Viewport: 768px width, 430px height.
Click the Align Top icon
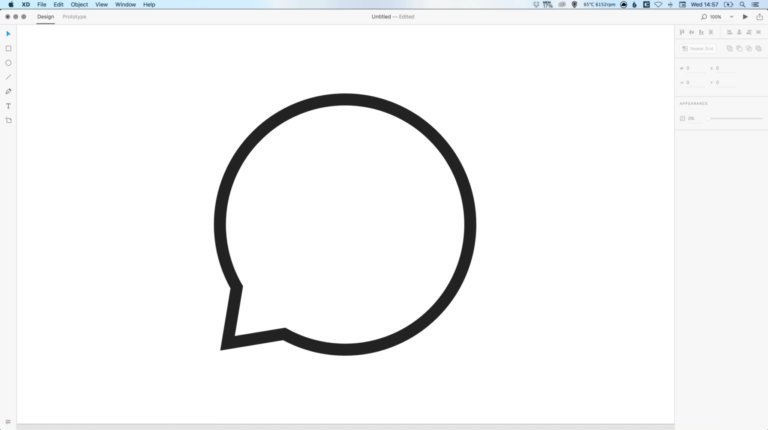pos(682,32)
